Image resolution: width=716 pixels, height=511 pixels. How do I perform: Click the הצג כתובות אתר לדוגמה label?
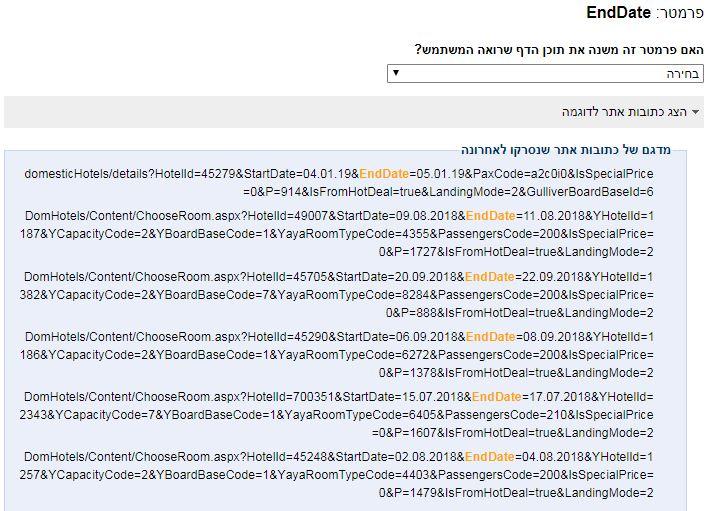(624, 112)
